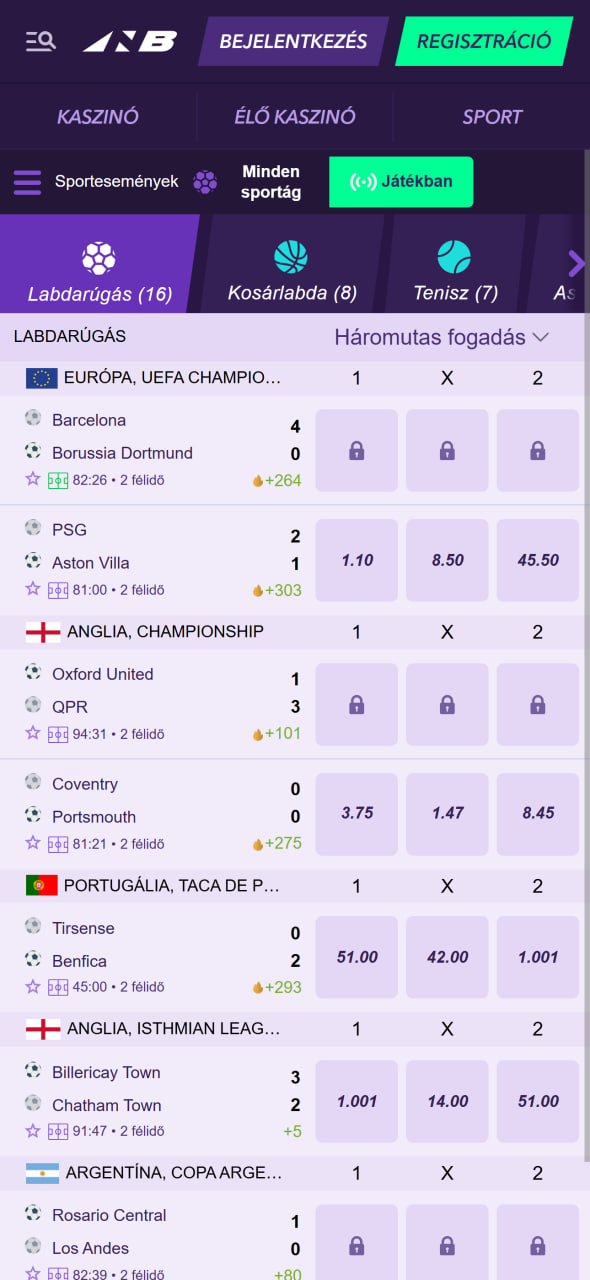
Task: Open the +303 extra markets for PSG
Action: pos(277,590)
